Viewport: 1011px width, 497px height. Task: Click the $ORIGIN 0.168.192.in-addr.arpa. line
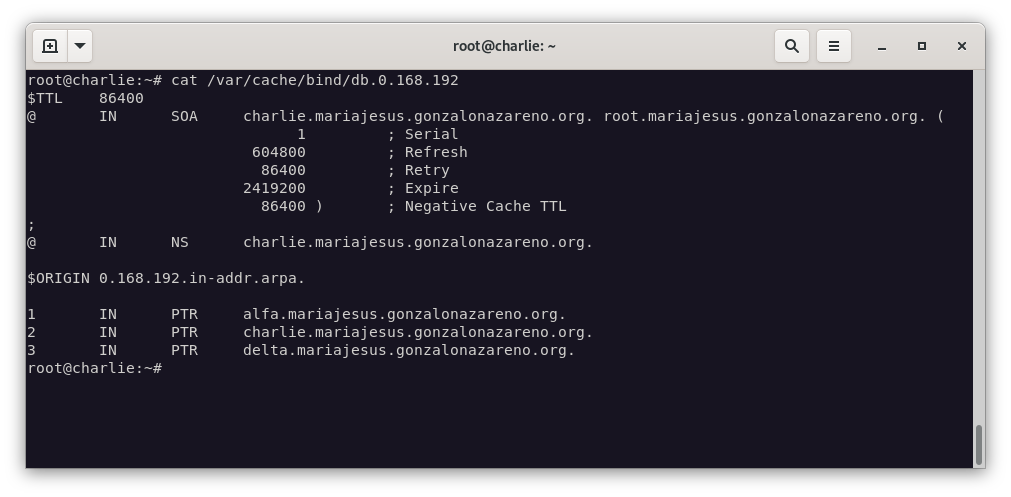pos(166,278)
